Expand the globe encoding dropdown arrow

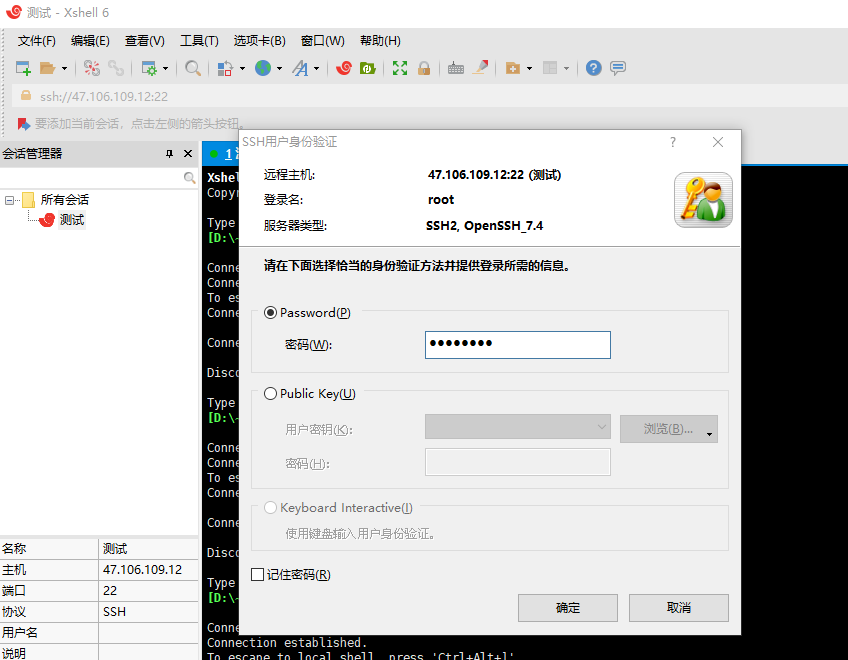pyautogui.click(x=279, y=69)
